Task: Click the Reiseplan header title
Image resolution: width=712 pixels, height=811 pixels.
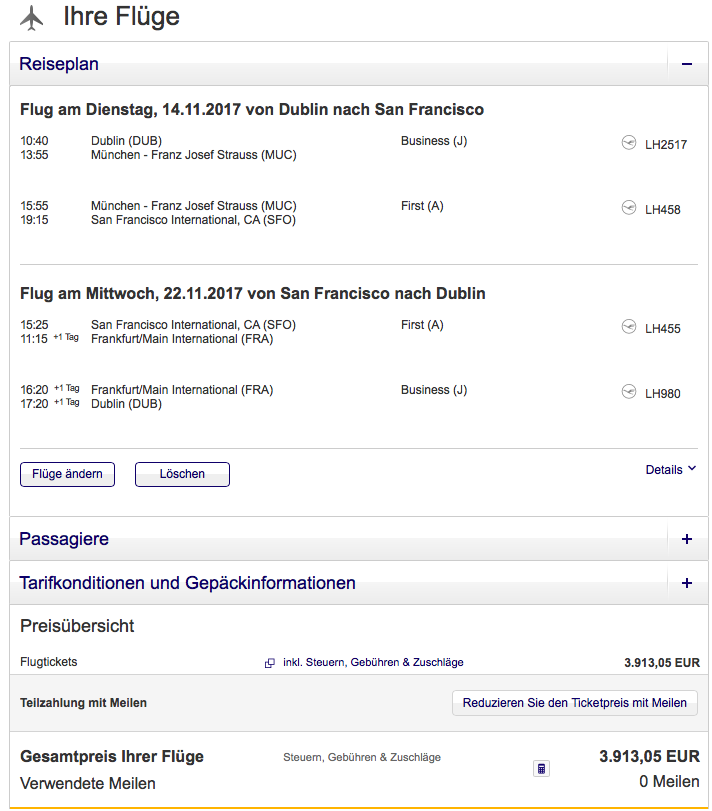Action: pos(59,64)
